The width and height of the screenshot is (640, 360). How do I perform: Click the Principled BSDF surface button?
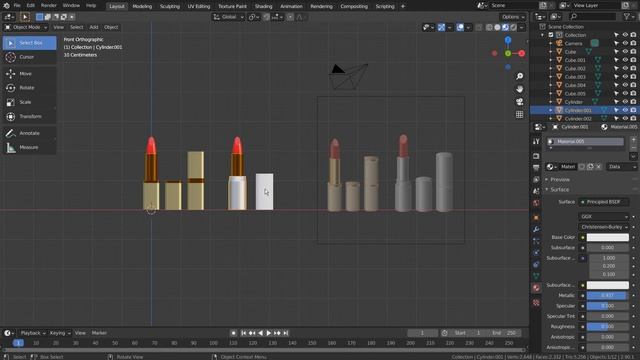[603, 202]
